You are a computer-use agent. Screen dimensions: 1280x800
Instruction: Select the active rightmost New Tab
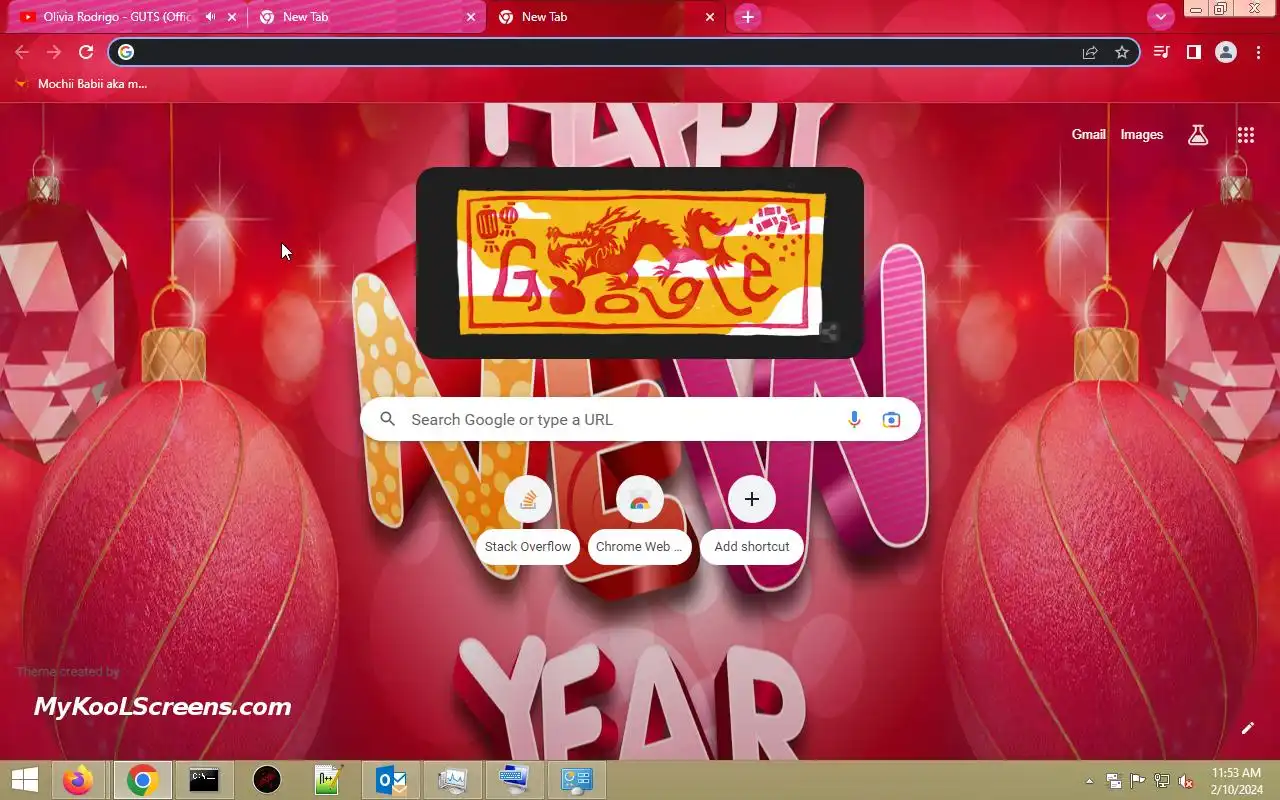pyautogui.click(x=606, y=17)
